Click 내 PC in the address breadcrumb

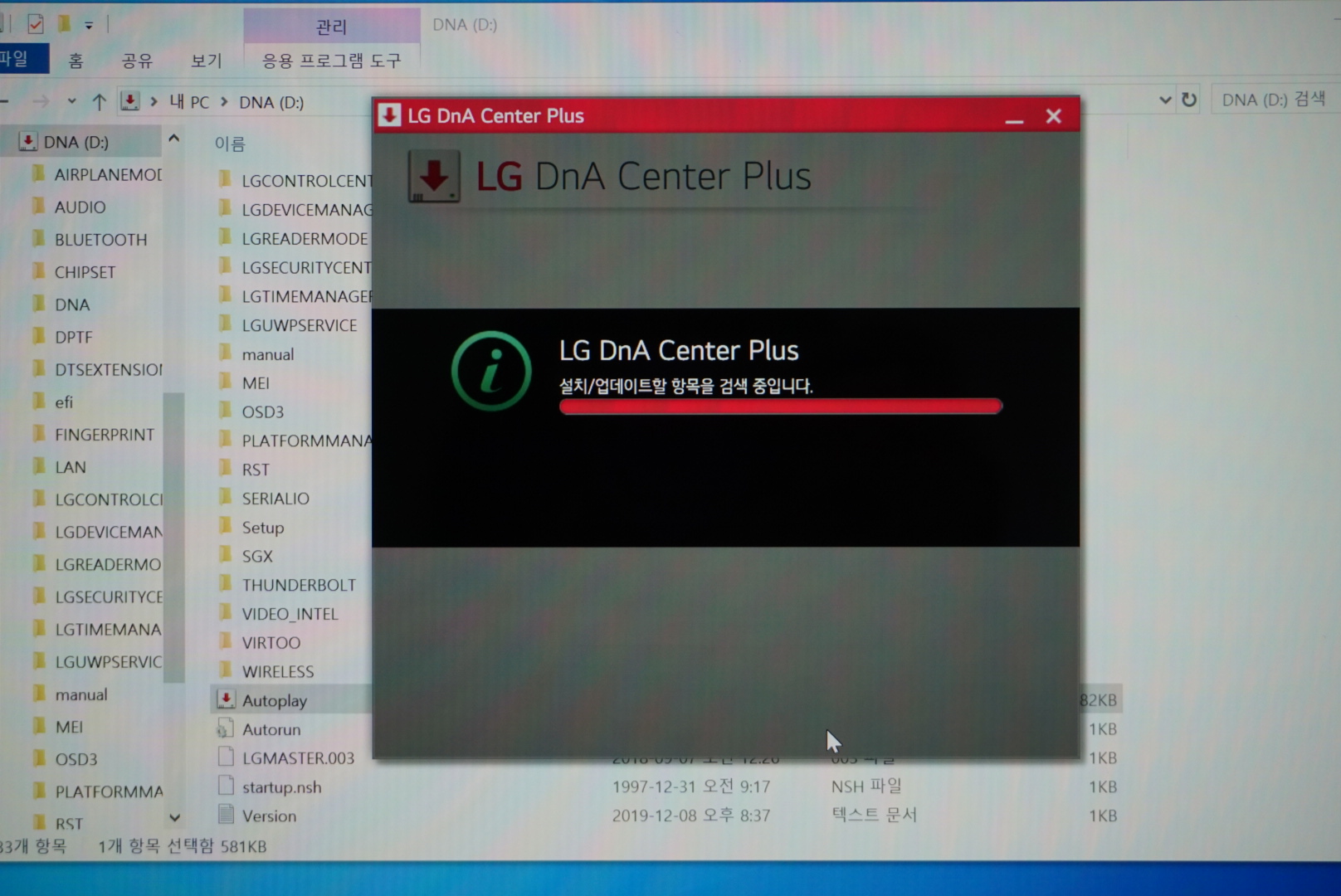pos(189,102)
